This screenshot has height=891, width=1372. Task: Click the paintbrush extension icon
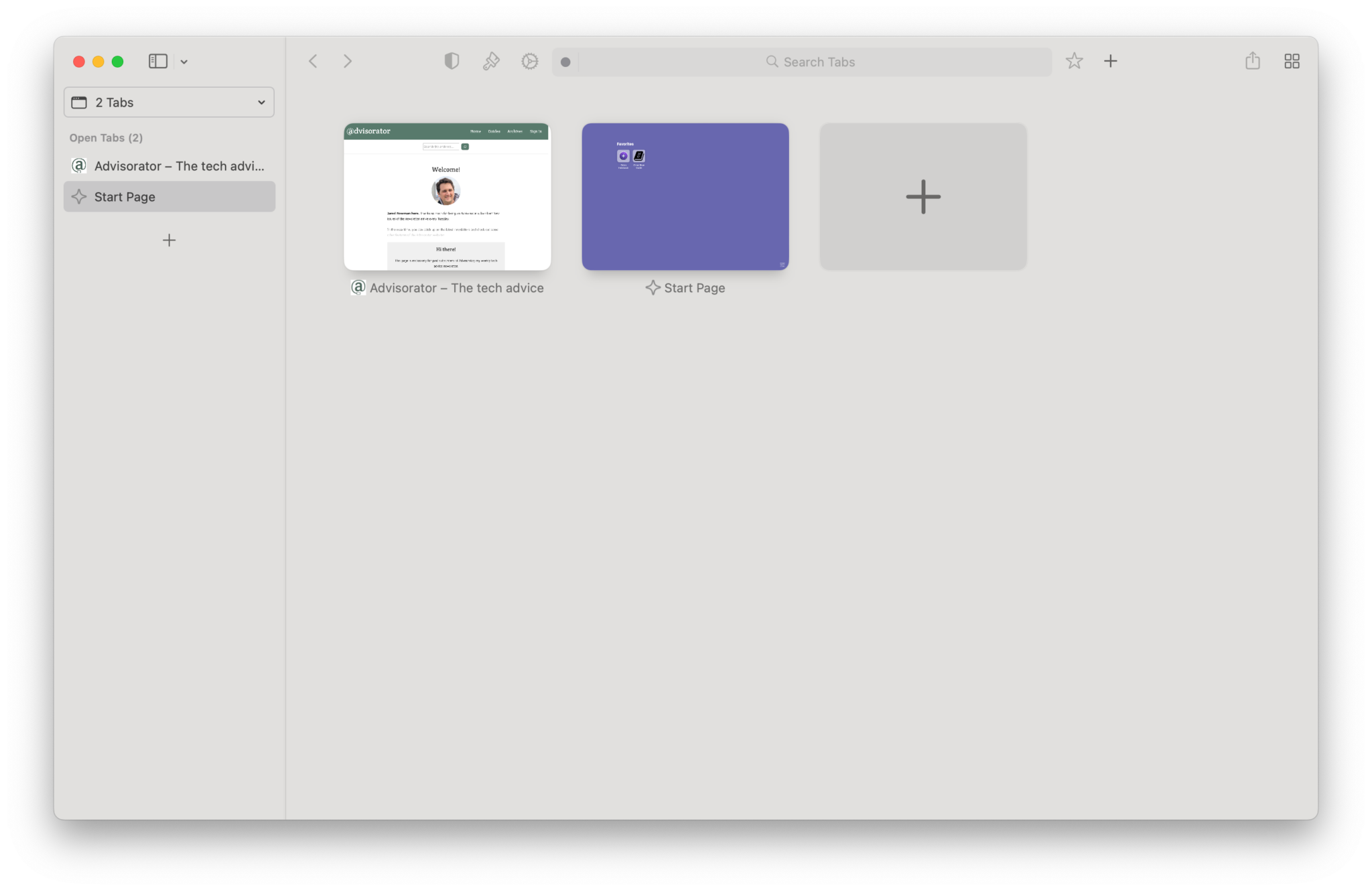(491, 62)
